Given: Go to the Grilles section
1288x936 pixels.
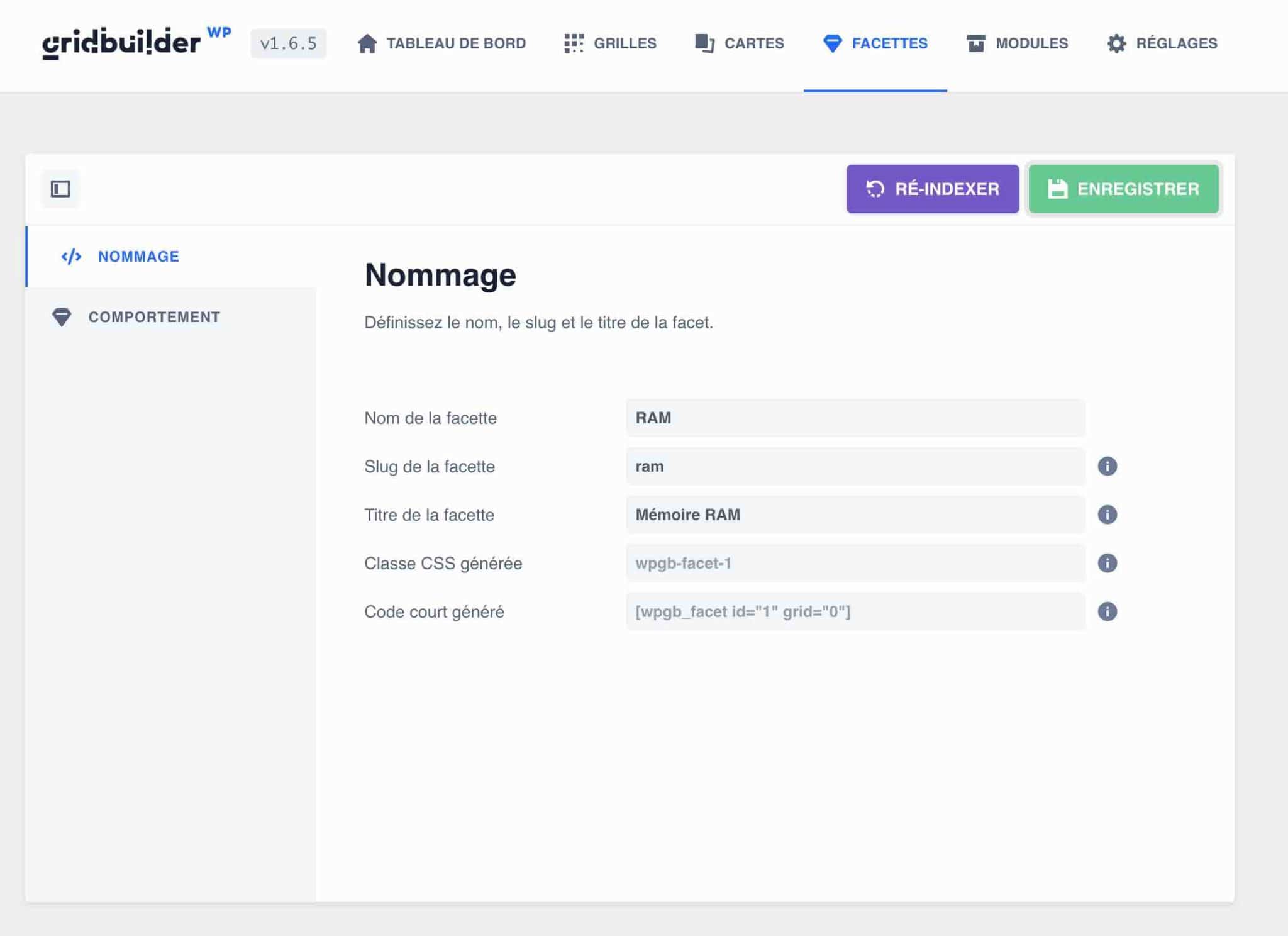Looking at the screenshot, I should (x=610, y=43).
